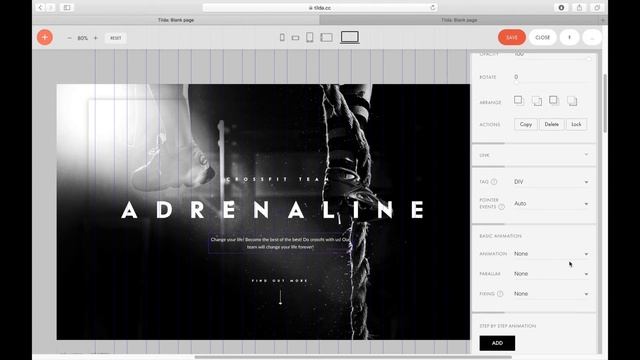Click the settings panel vertical scrollbar
Screen dimensions: 640x360
[605, 103]
